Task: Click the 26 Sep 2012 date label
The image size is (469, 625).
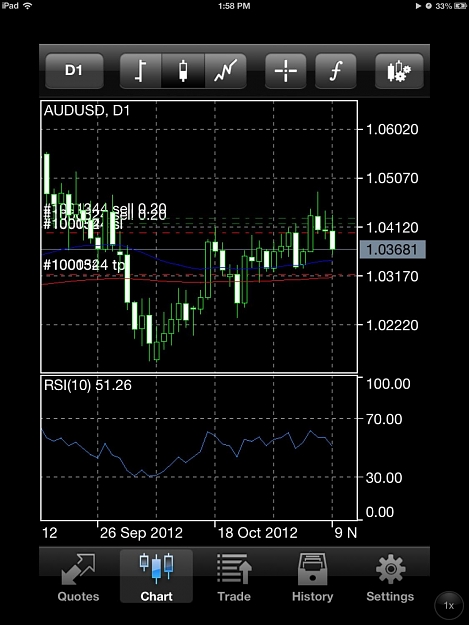Action: pyautogui.click(x=141, y=533)
